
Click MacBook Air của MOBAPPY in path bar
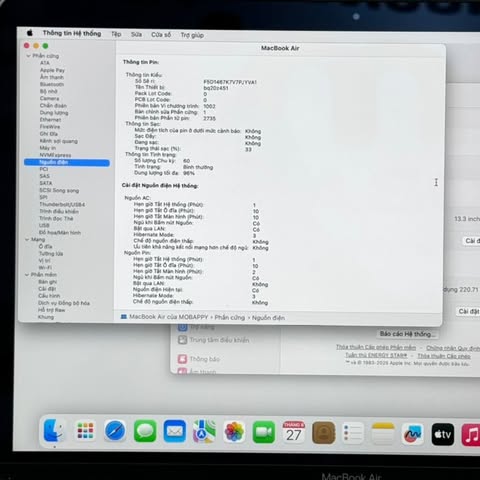click(x=168, y=317)
